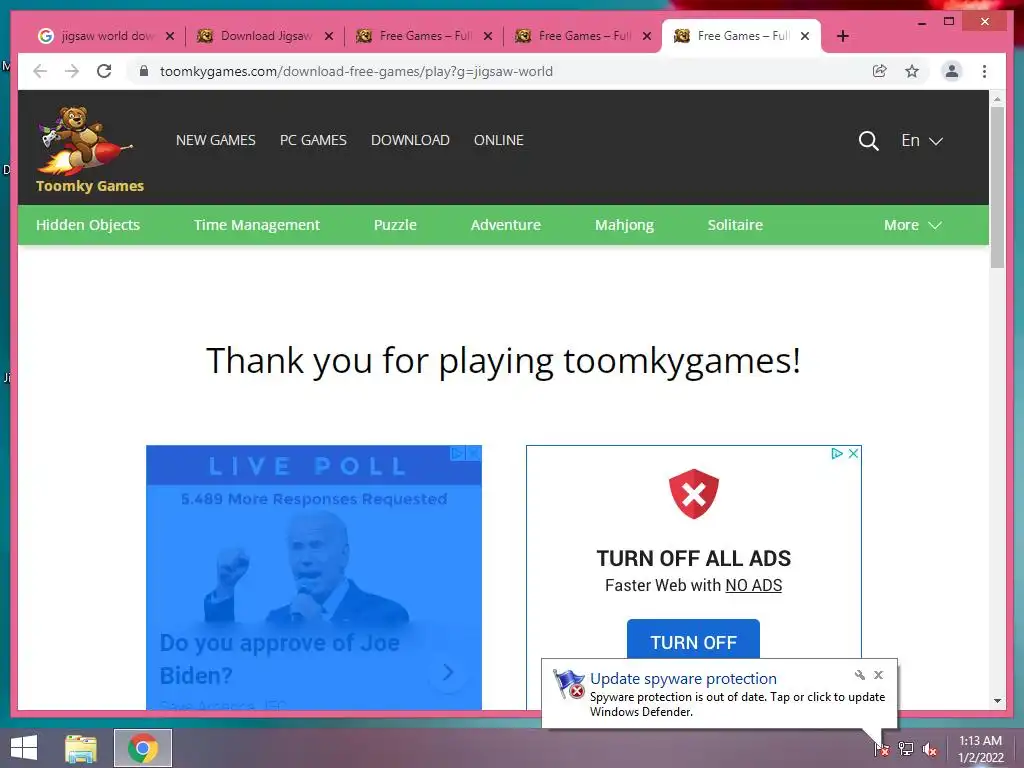The image size is (1024, 768).
Task: Open File Explorer from the taskbar
Action: tap(81, 748)
